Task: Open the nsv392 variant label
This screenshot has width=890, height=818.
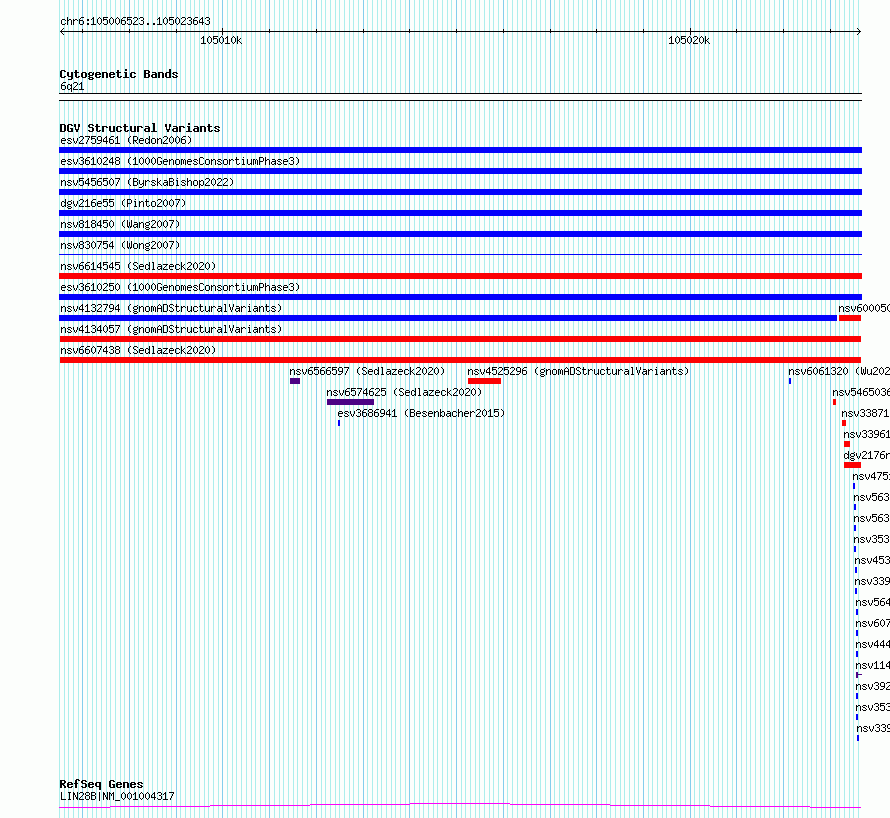Action: 873,686
